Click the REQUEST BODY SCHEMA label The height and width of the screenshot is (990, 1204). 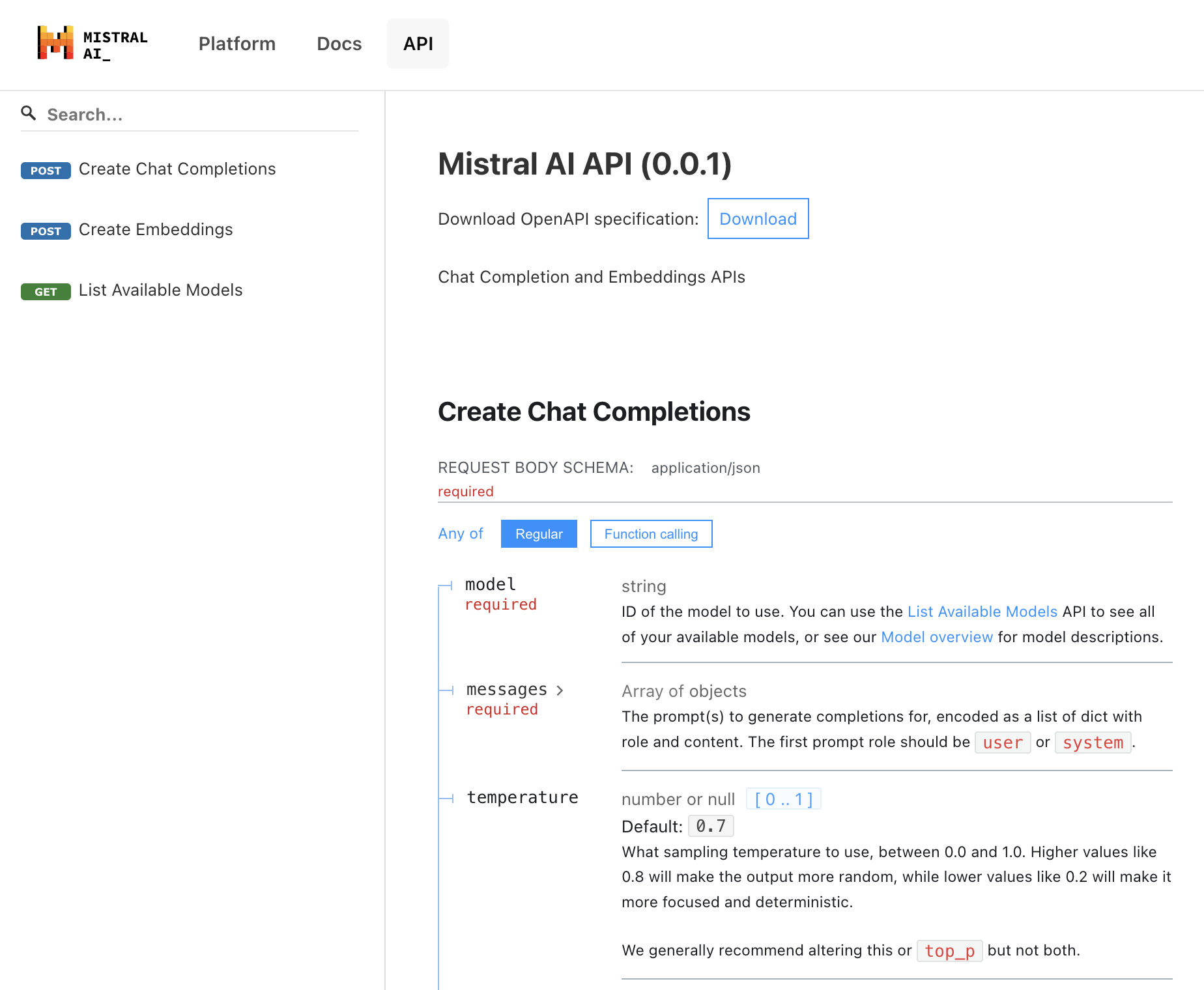536,468
